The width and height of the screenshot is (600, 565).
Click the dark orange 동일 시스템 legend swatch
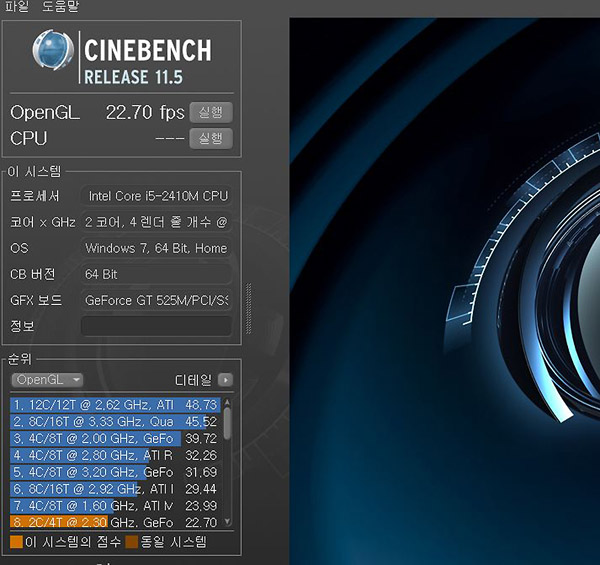(132, 542)
